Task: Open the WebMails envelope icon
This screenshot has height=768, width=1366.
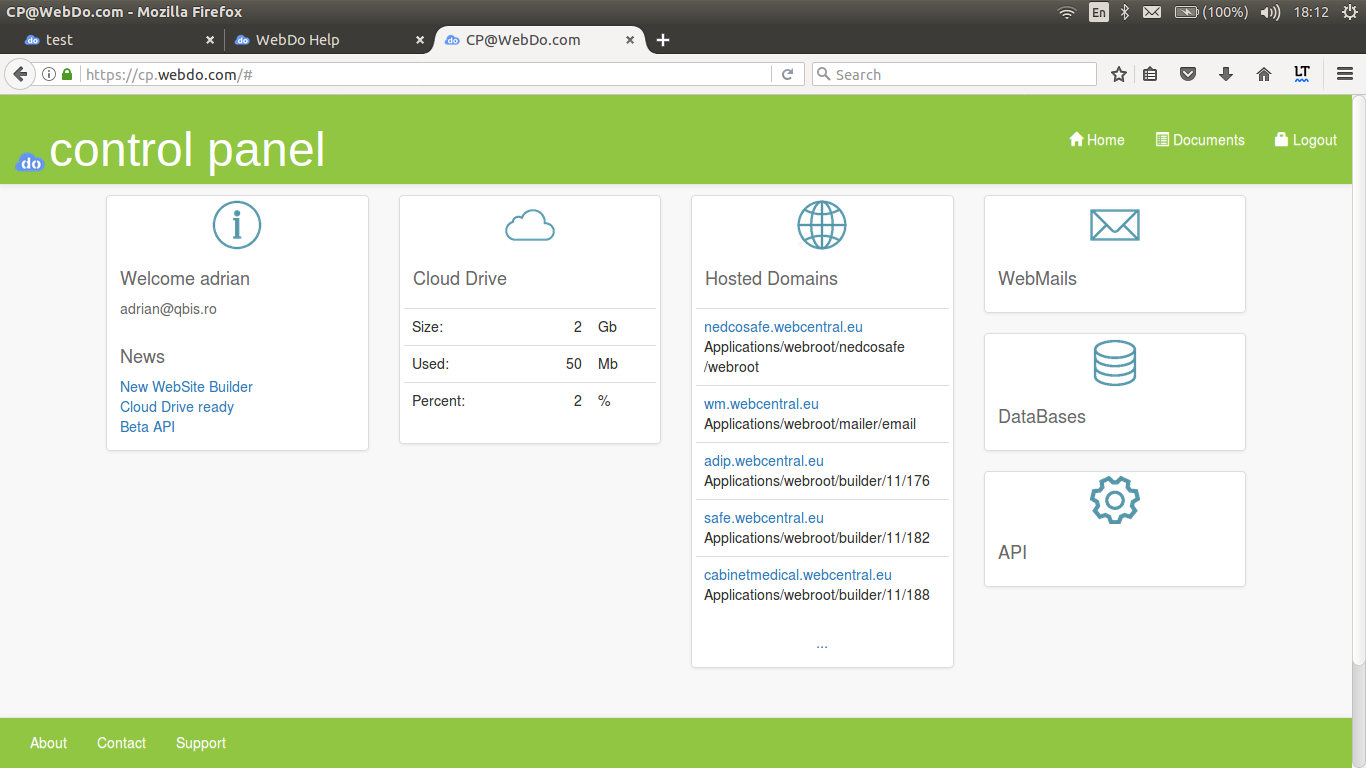Action: [x=1115, y=225]
